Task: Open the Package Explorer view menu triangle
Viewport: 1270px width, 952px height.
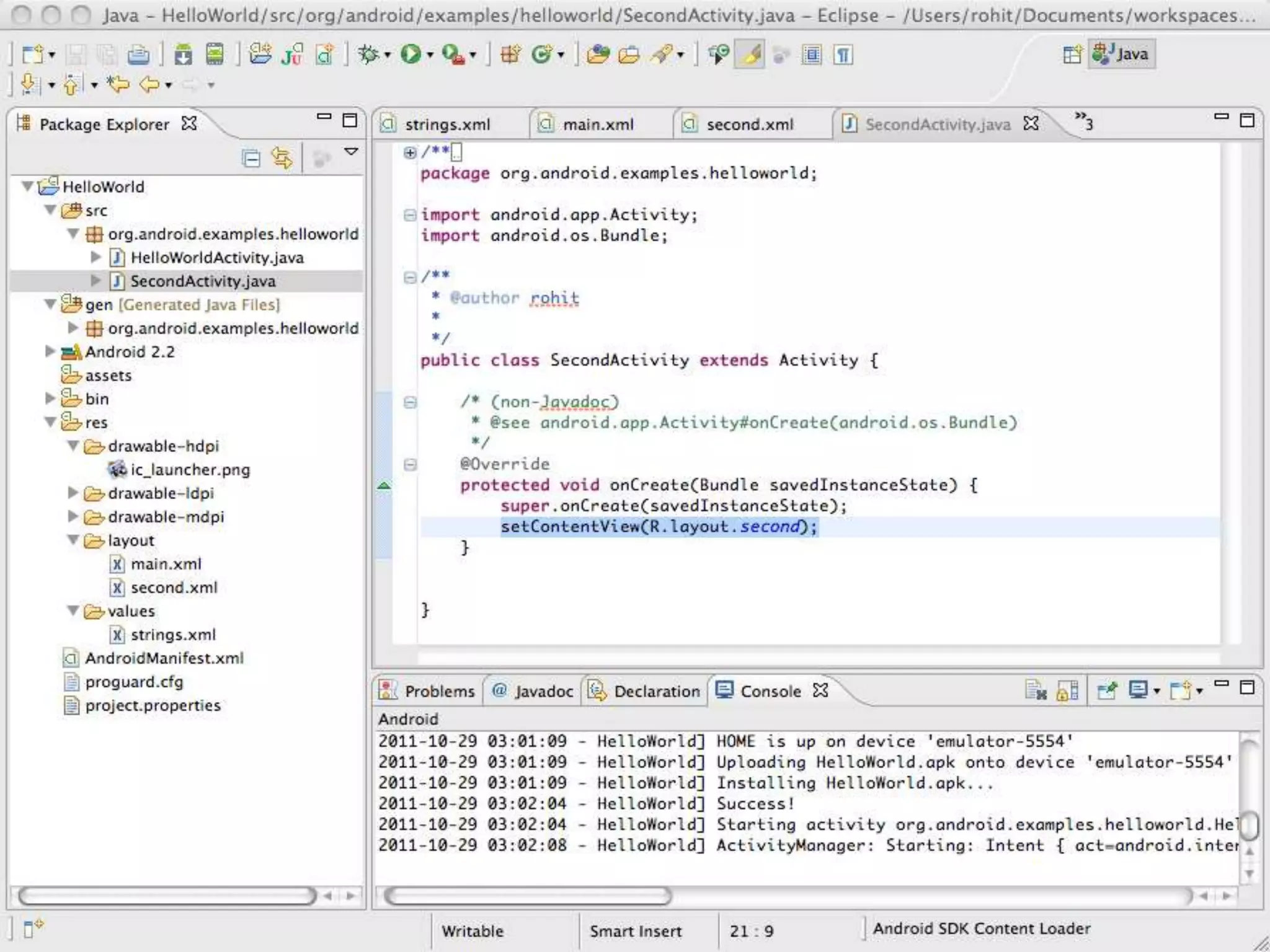Action: (x=351, y=151)
